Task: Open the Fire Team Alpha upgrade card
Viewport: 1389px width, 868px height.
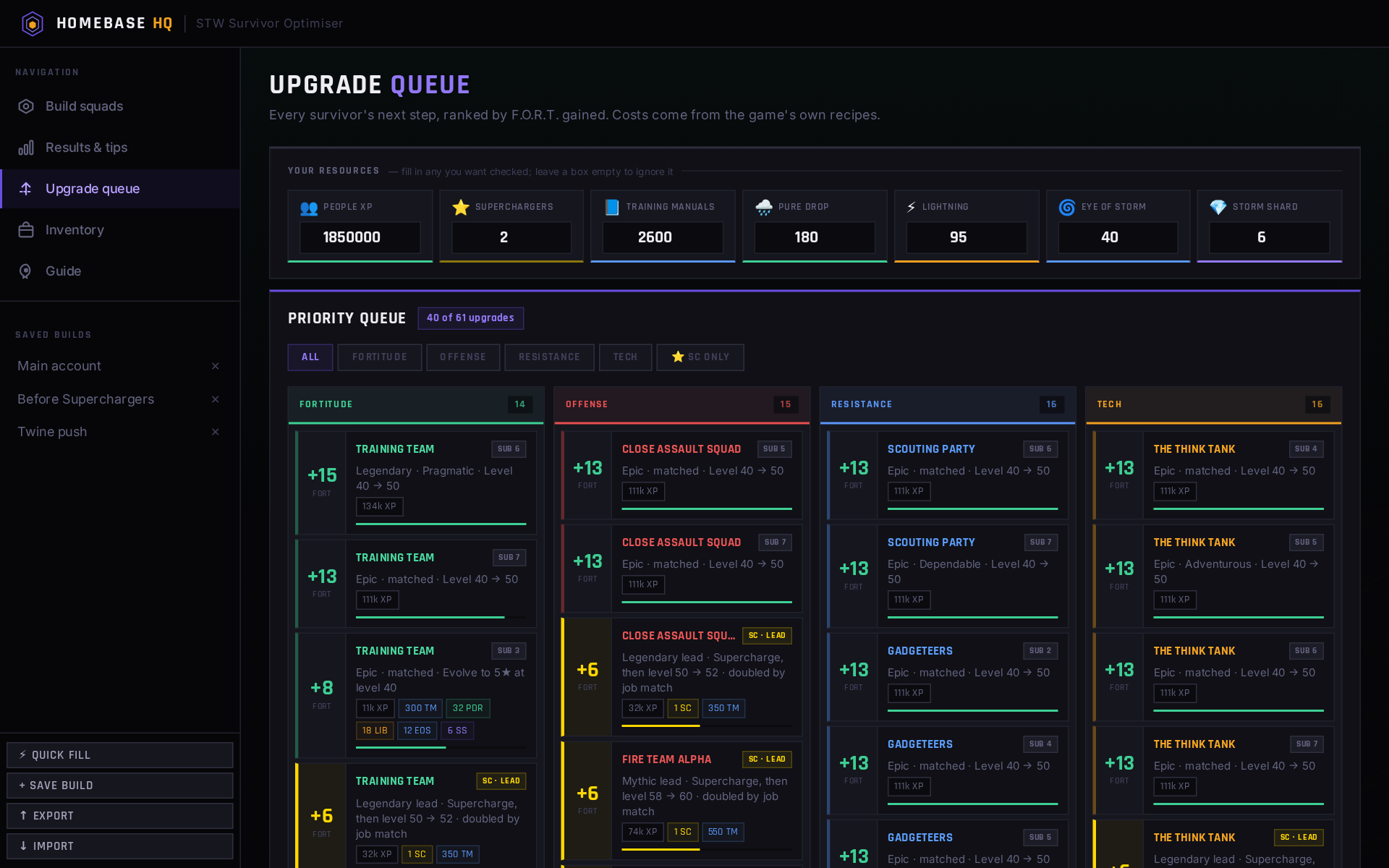Action: coord(682,801)
